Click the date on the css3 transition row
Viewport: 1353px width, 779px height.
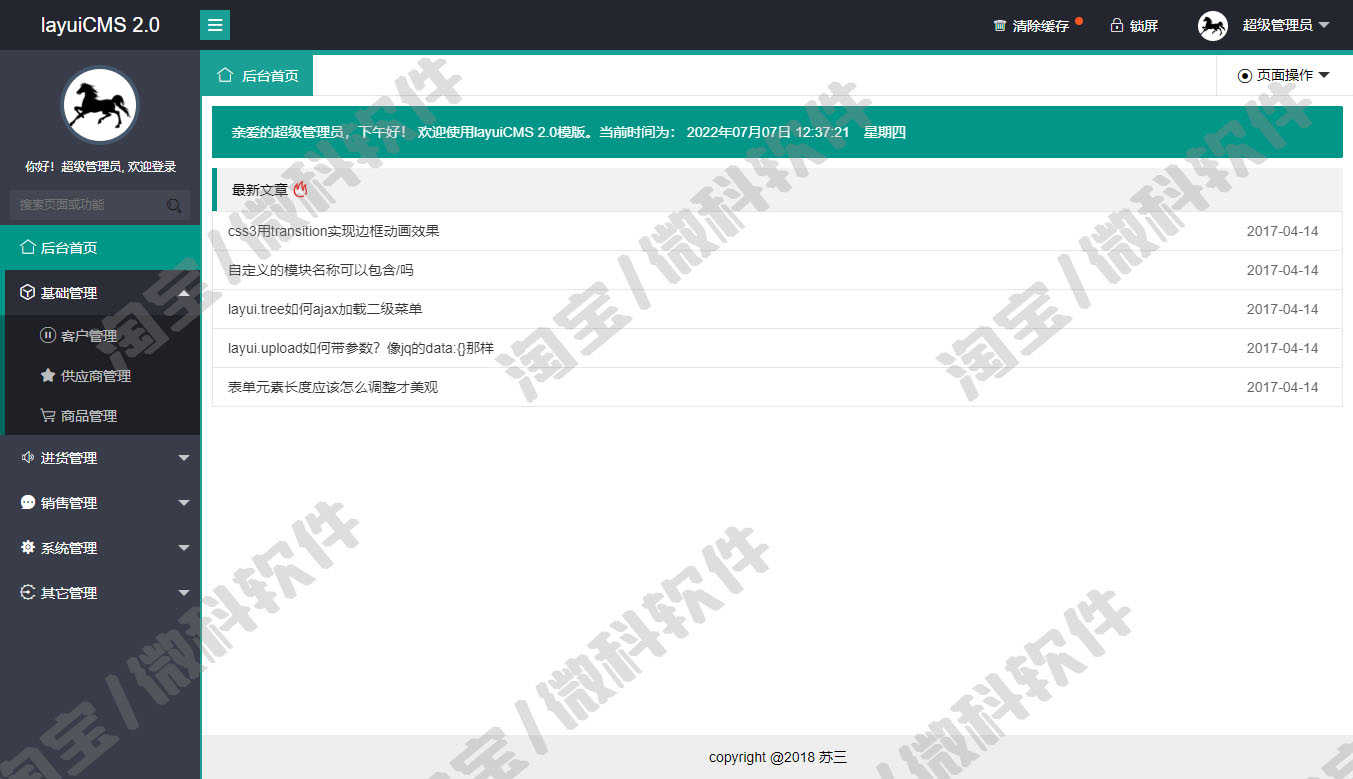1282,231
